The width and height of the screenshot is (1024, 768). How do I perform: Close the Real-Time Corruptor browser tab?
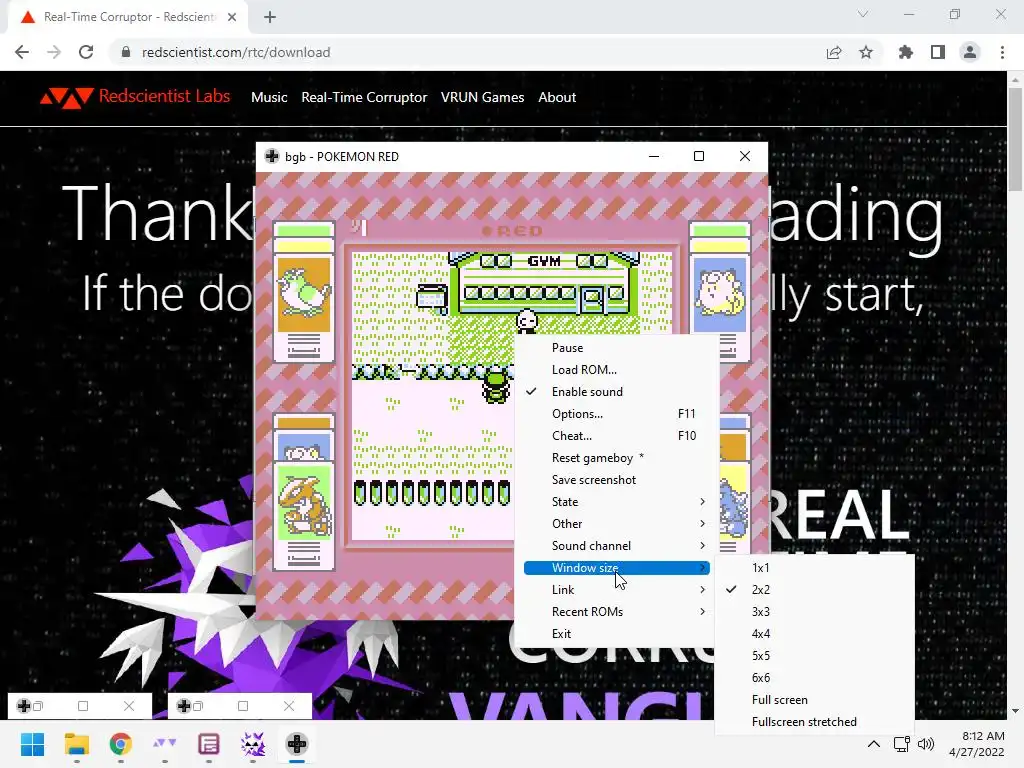232,17
